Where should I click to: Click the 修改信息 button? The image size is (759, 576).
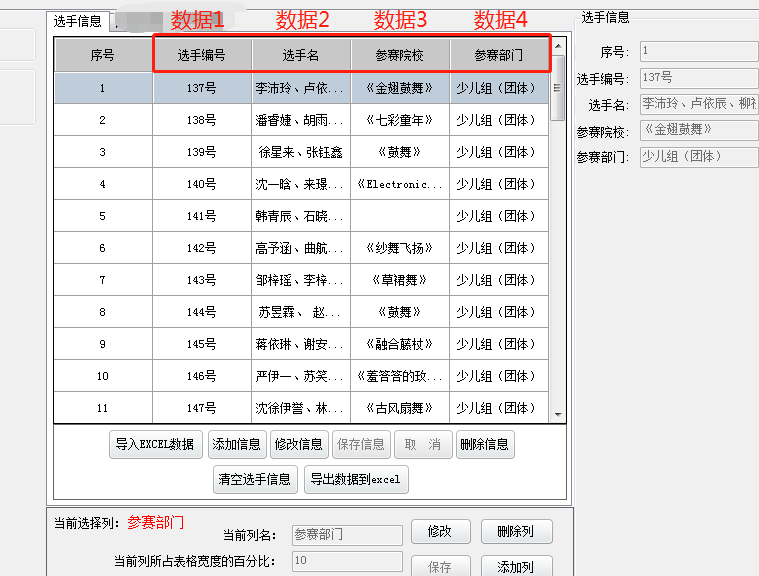click(x=298, y=444)
